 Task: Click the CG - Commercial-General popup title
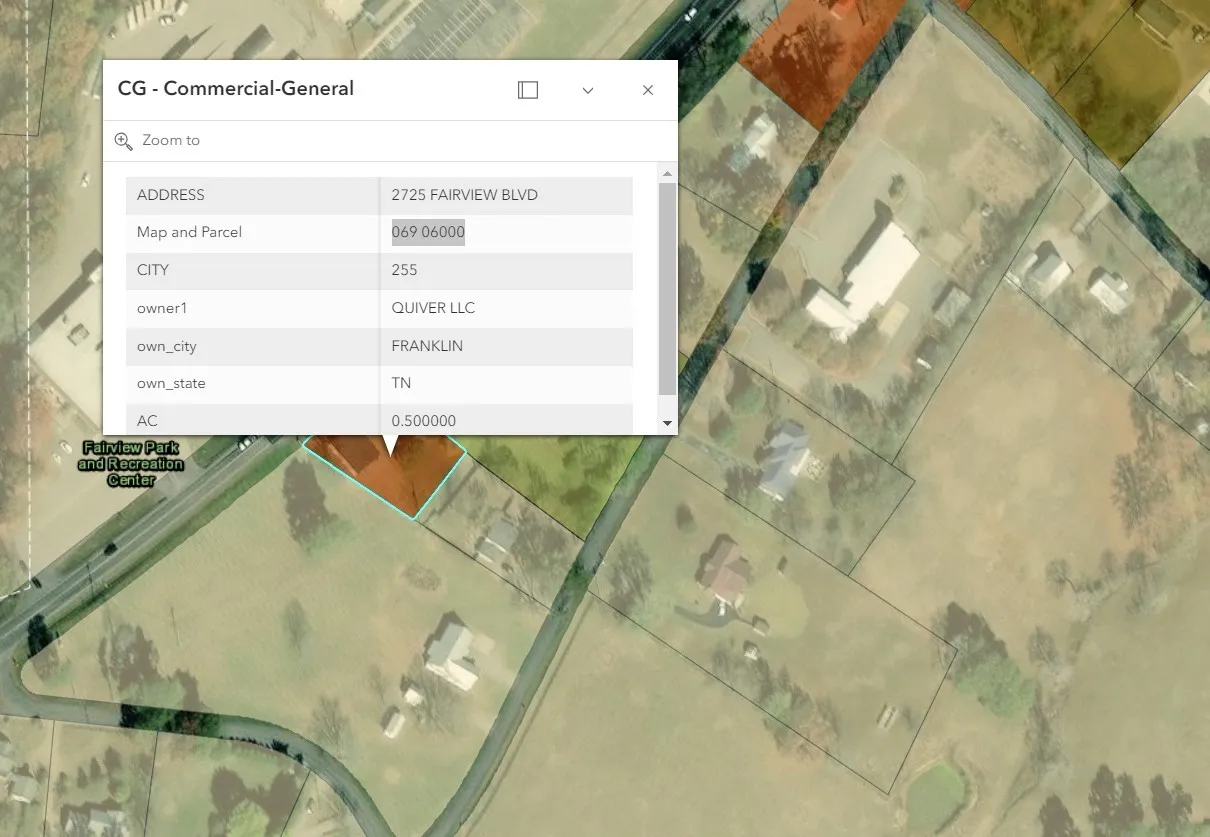tap(236, 88)
